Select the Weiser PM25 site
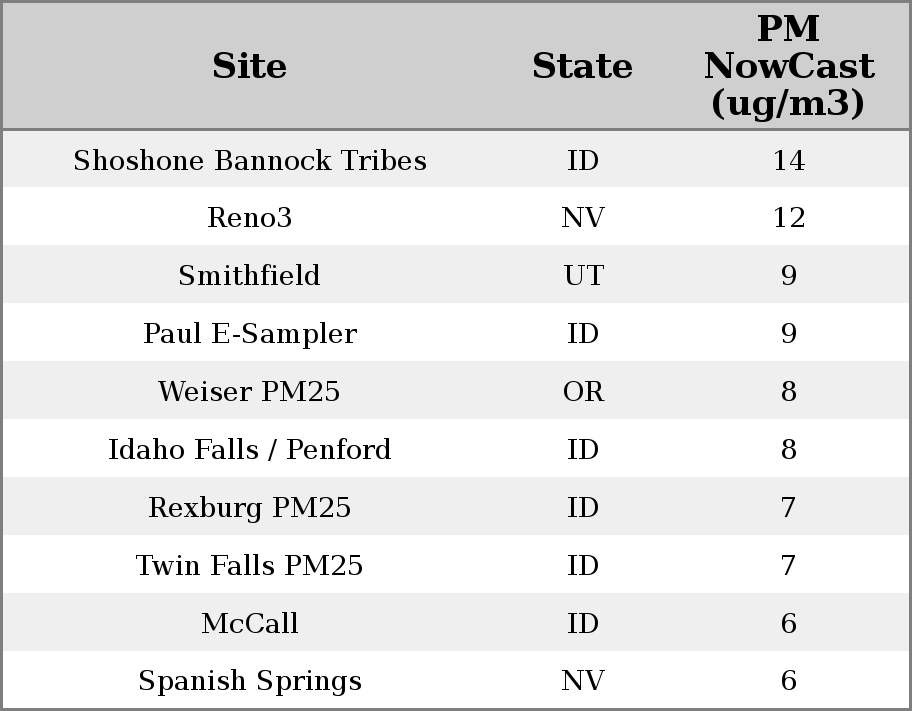This screenshot has height=711, width=912. click(x=250, y=392)
